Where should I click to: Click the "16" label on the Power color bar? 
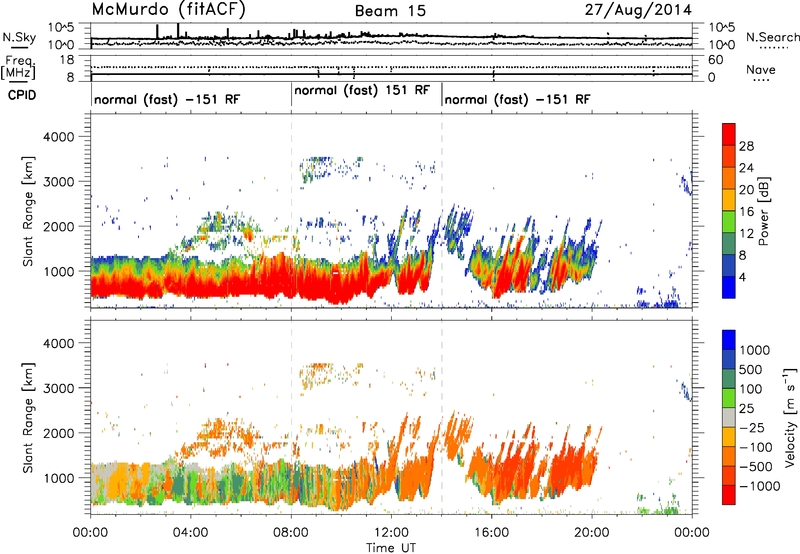746,212
